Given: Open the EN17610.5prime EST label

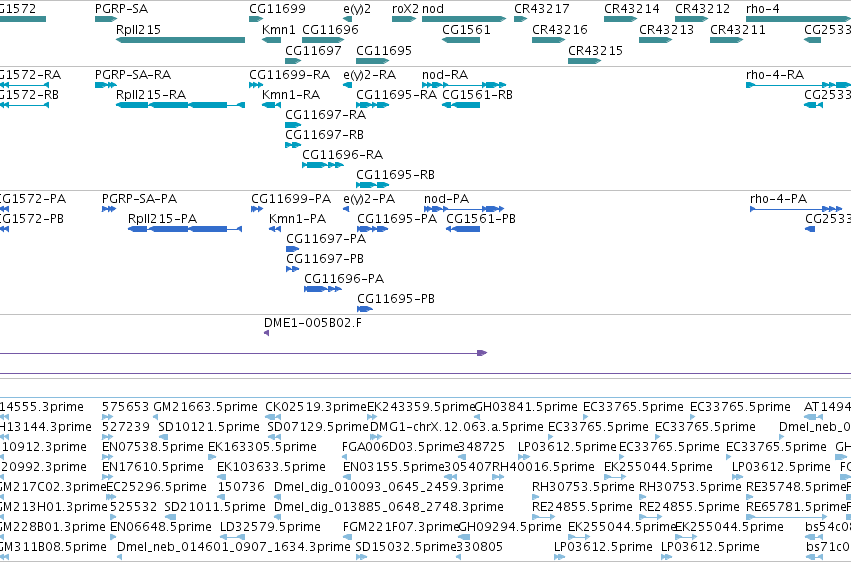Looking at the screenshot, I should (153, 467).
